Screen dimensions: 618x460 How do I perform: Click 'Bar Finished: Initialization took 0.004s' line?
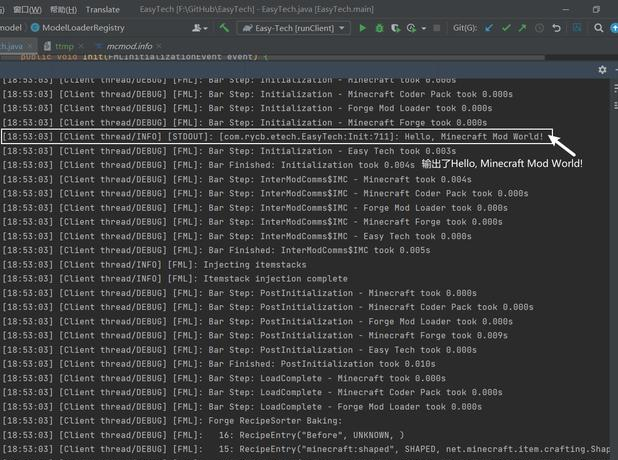pyautogui.click(x=208, y=165)
